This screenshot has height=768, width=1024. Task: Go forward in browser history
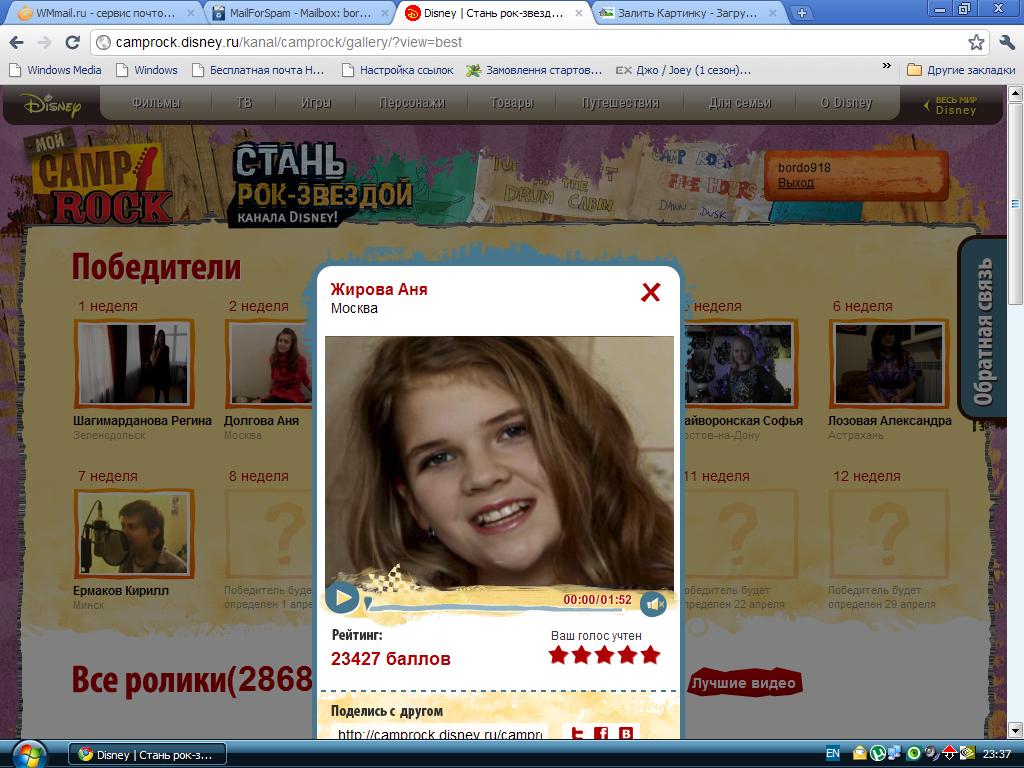(x=44, y=42)
